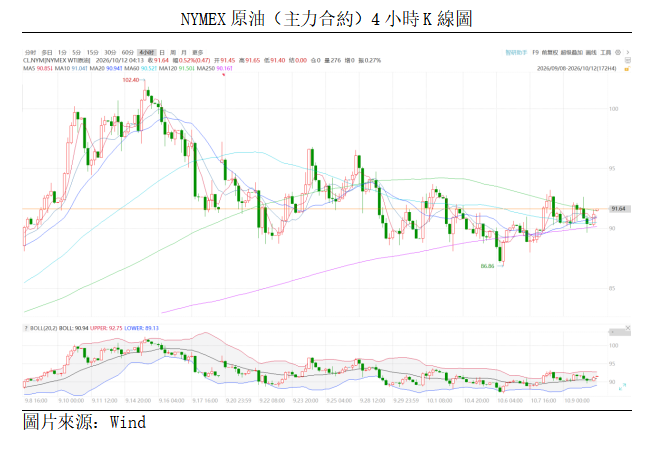Click the MA60 90.52 indicator value
Screen dimensions: 654x463
click(x=141, y=68)
